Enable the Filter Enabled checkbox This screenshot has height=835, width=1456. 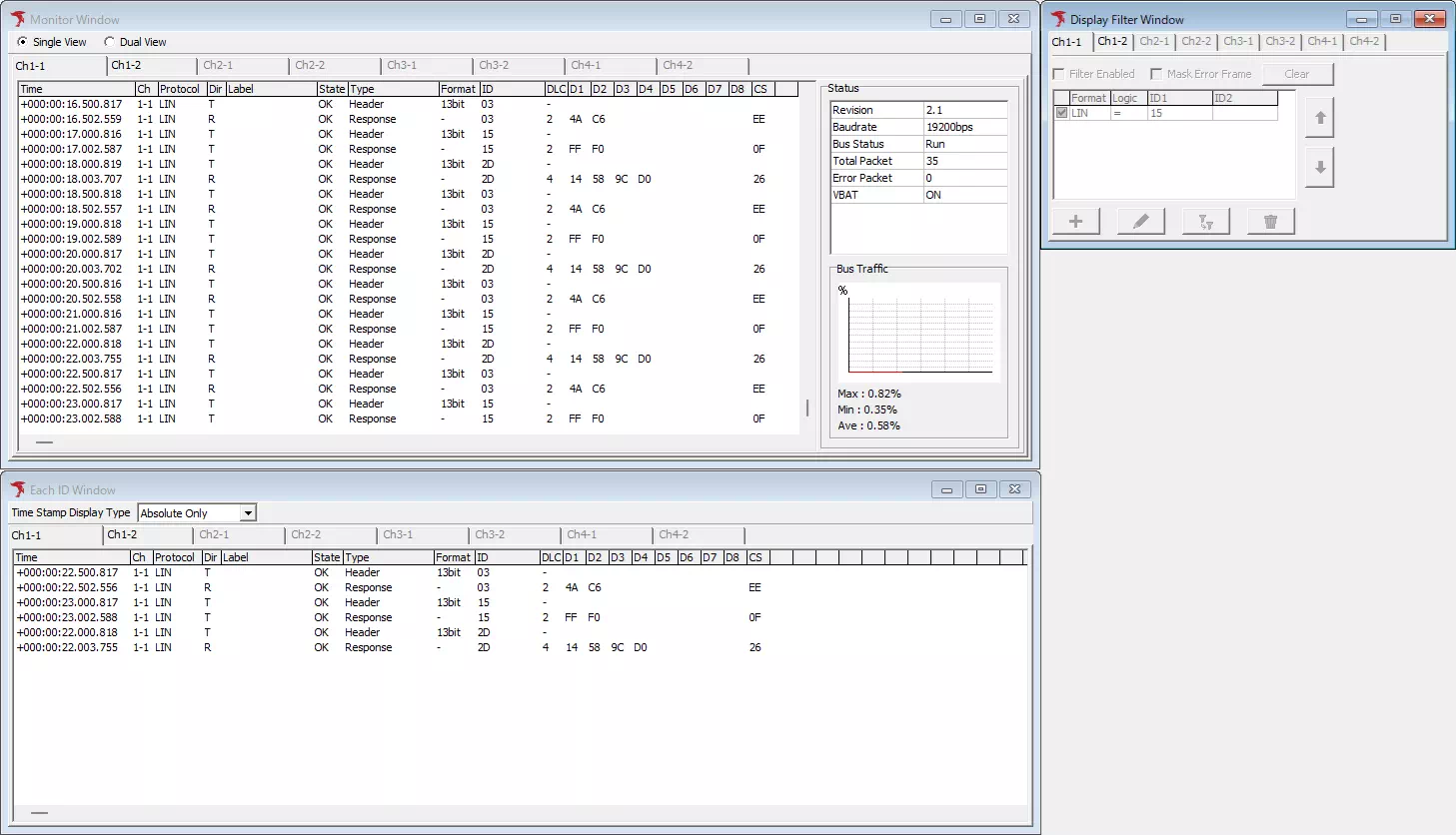[x=1059, y=74]
